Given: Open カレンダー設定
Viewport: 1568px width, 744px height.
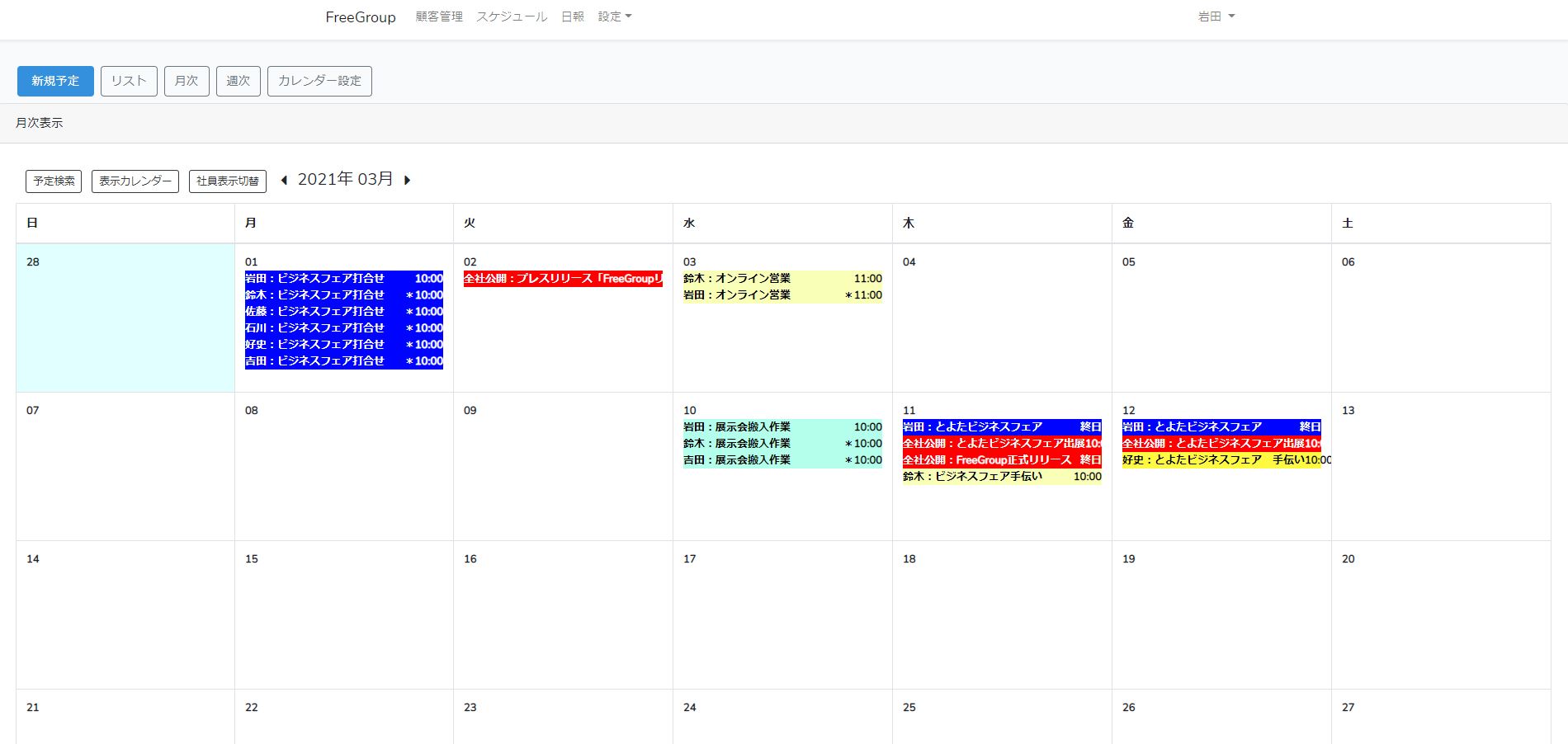Looking at the screenshot, I should click(319, 81).
